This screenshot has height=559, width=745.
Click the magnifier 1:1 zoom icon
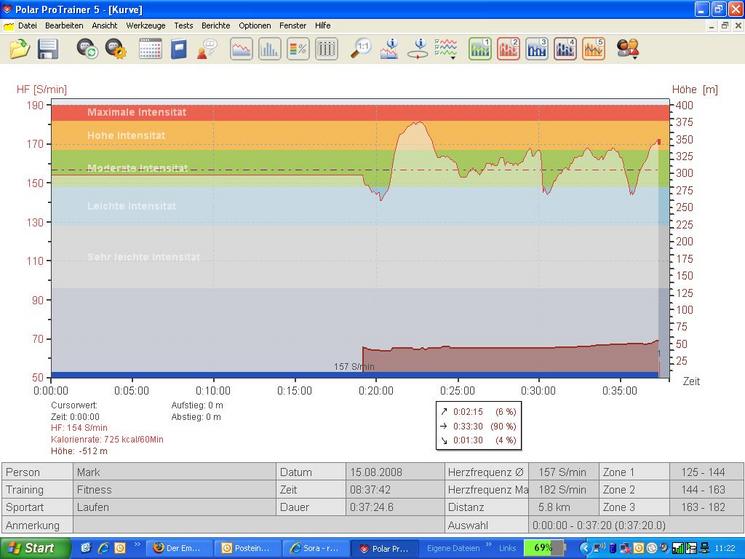point(360,48)
